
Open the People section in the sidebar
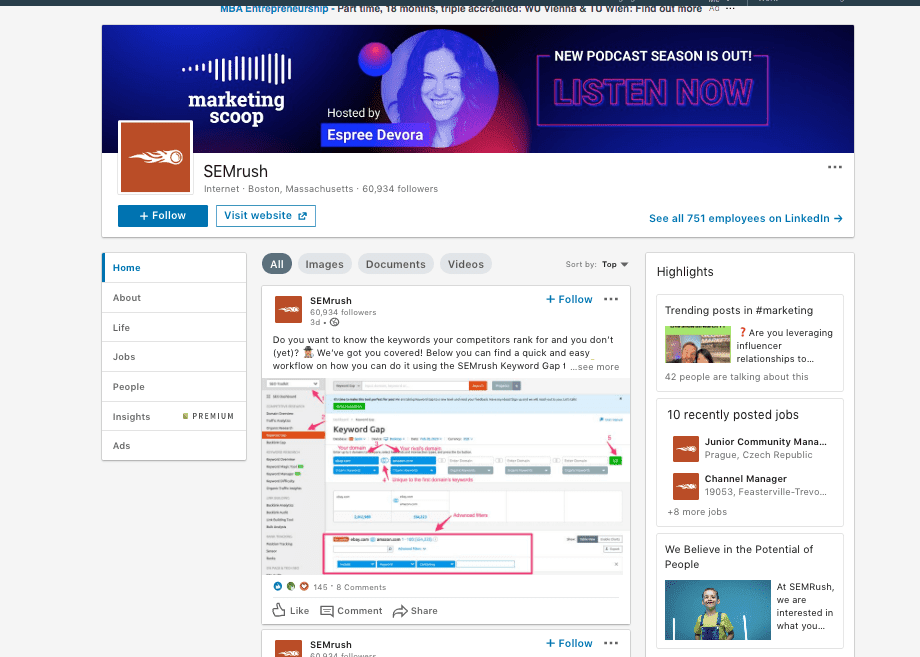point(174,387)
